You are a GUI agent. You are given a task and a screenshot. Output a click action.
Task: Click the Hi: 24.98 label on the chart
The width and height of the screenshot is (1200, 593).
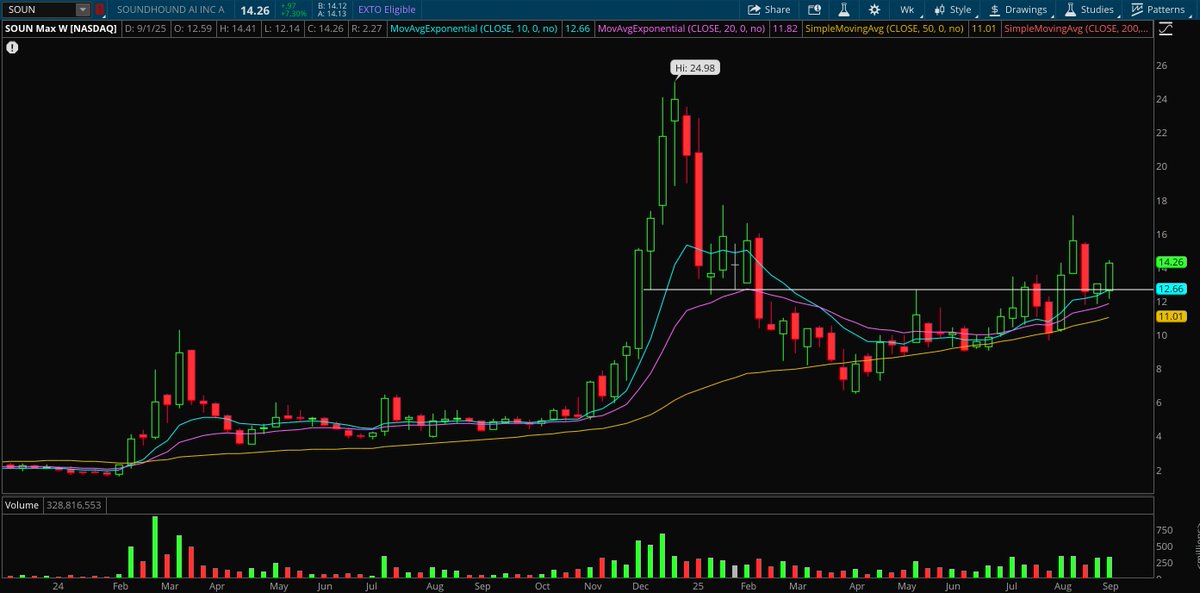click(x=693, y=67)
